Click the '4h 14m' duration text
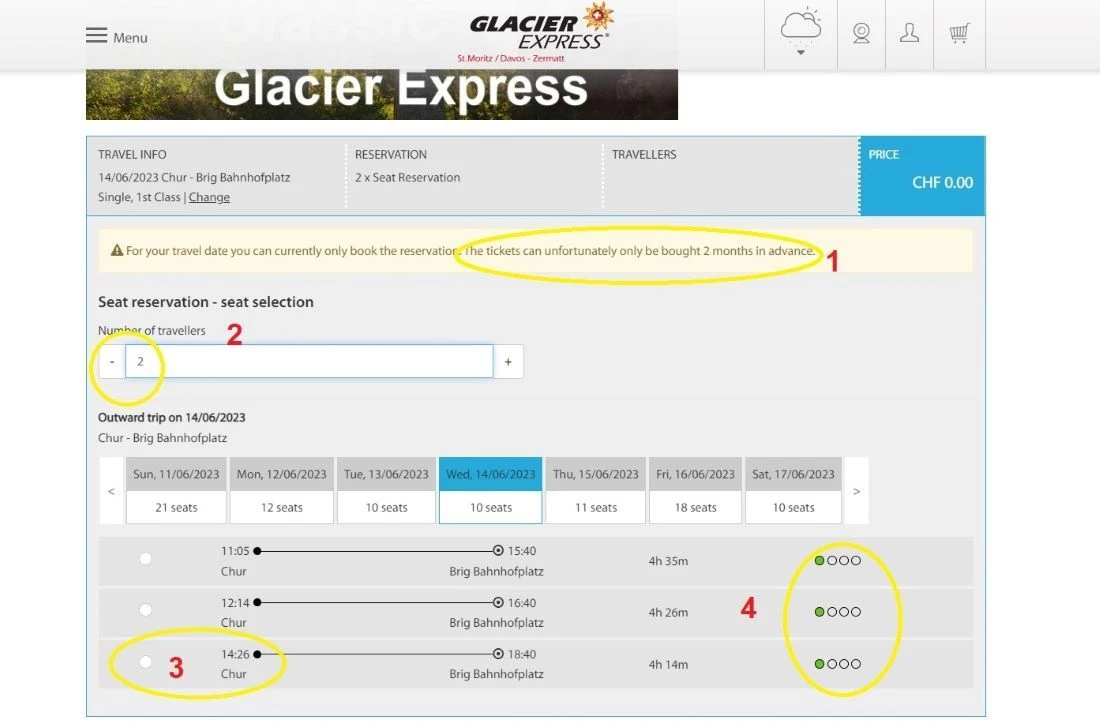Screen dimensions: 1100x728 coord(668,664)
